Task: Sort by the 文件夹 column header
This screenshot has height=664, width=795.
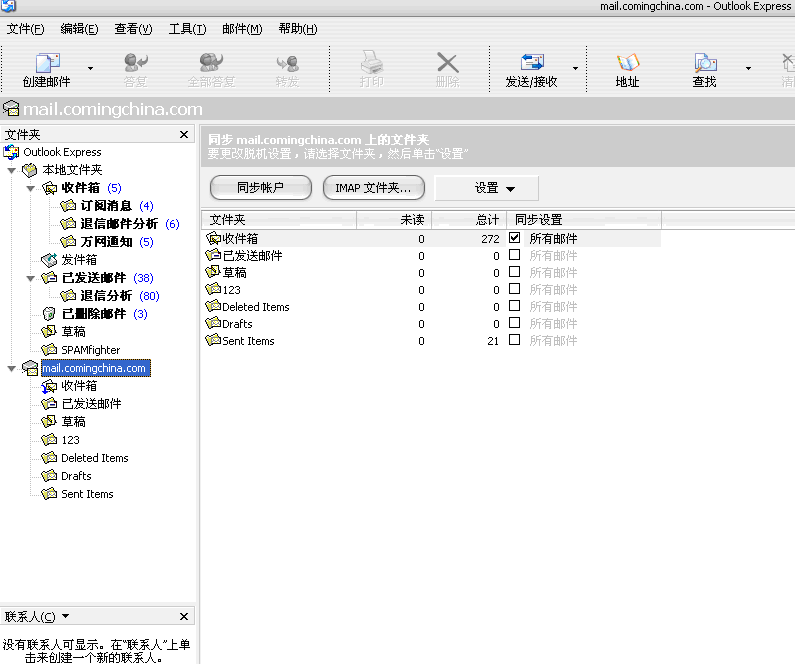Action: (279, 219)
